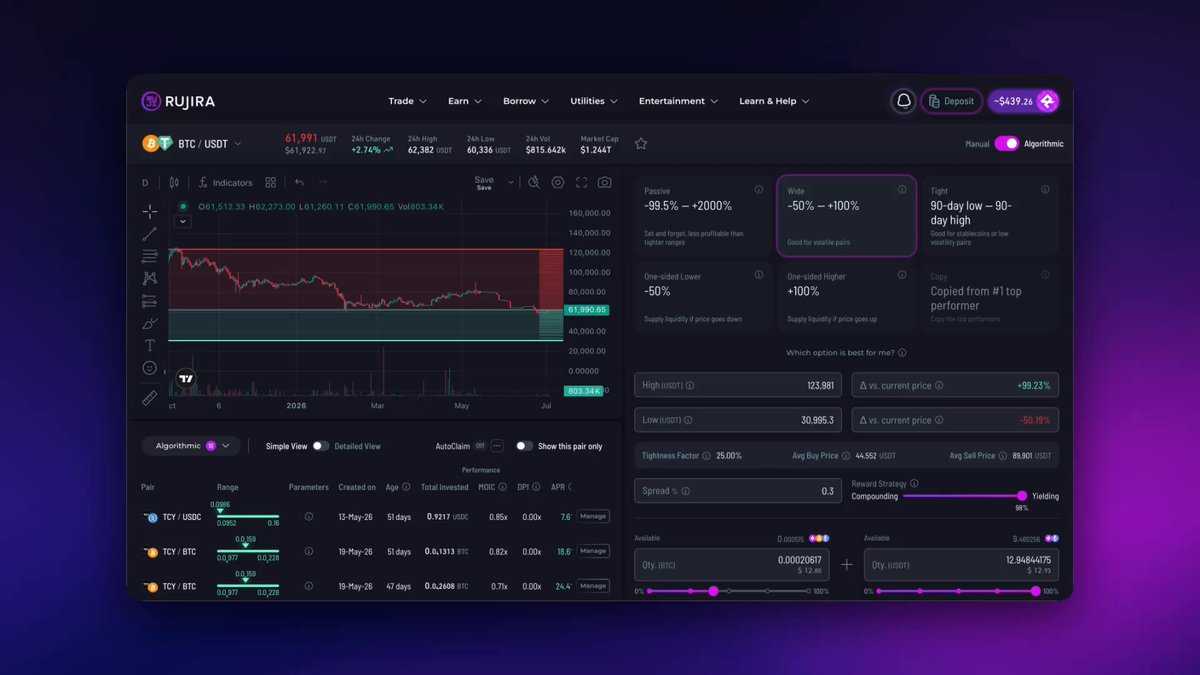Open the Earn menu
The width and height of the screenshot is (1200, 675).
click(465, 101)
